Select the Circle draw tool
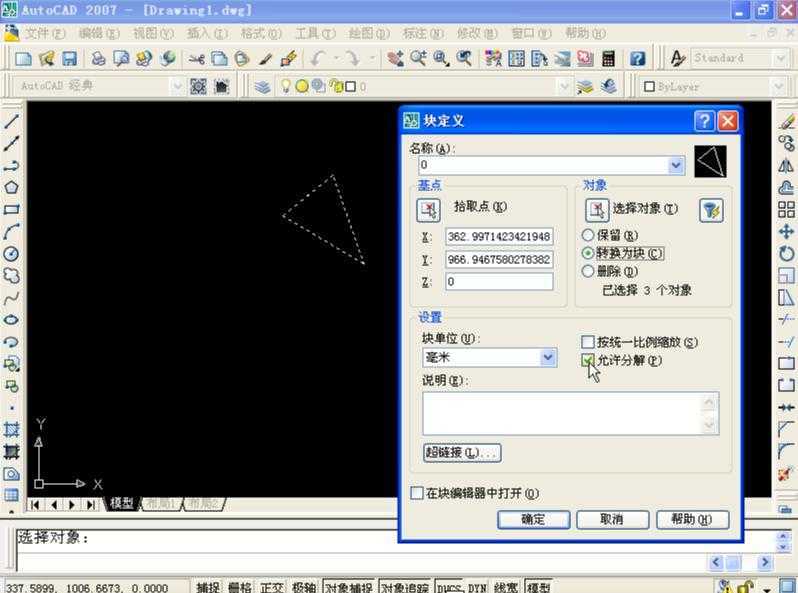 tap(11, 253)
